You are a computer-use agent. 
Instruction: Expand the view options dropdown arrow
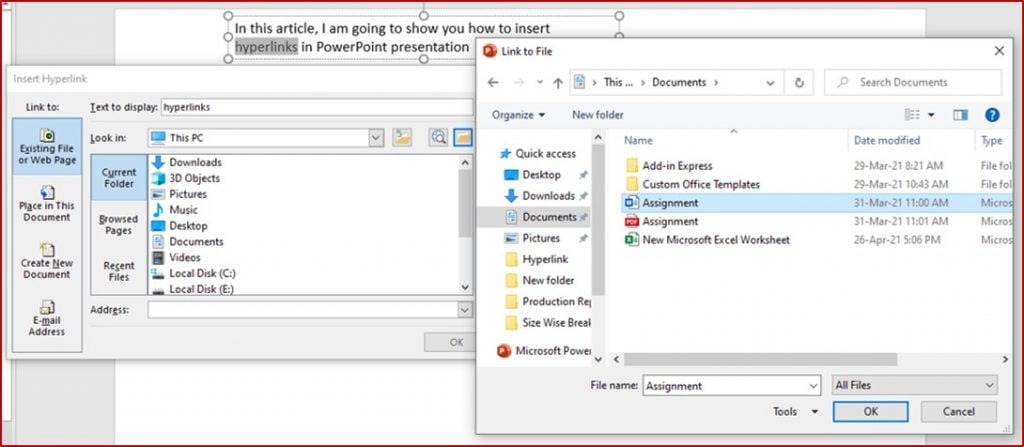coord(931,115)
